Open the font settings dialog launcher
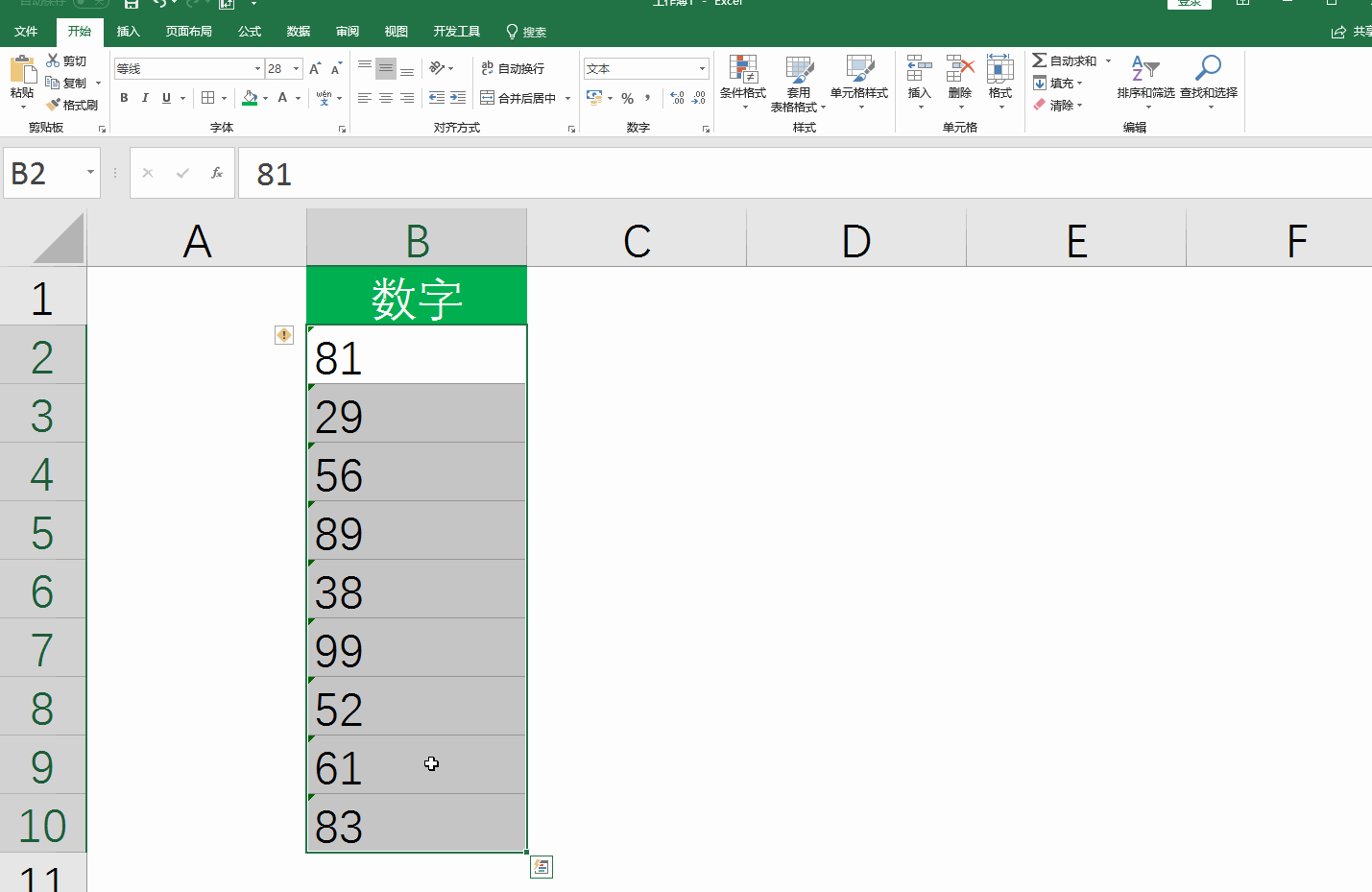This screenshot has height=892, width=1372. (342, 129)
